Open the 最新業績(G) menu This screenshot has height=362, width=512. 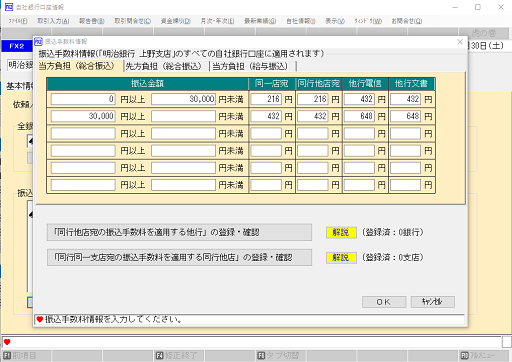coord(260,21)
